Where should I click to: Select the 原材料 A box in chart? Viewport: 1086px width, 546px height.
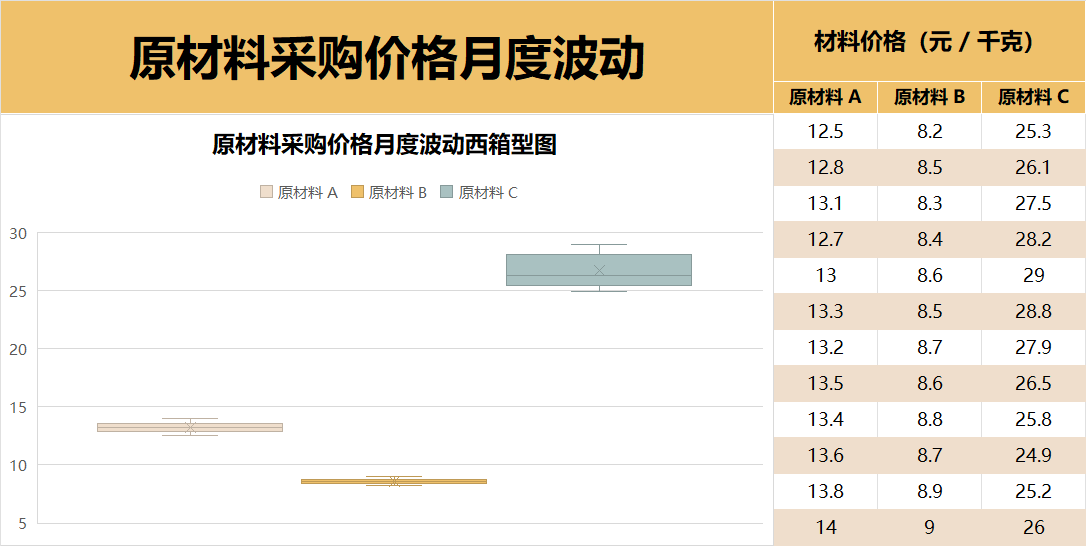click(190, 428)
